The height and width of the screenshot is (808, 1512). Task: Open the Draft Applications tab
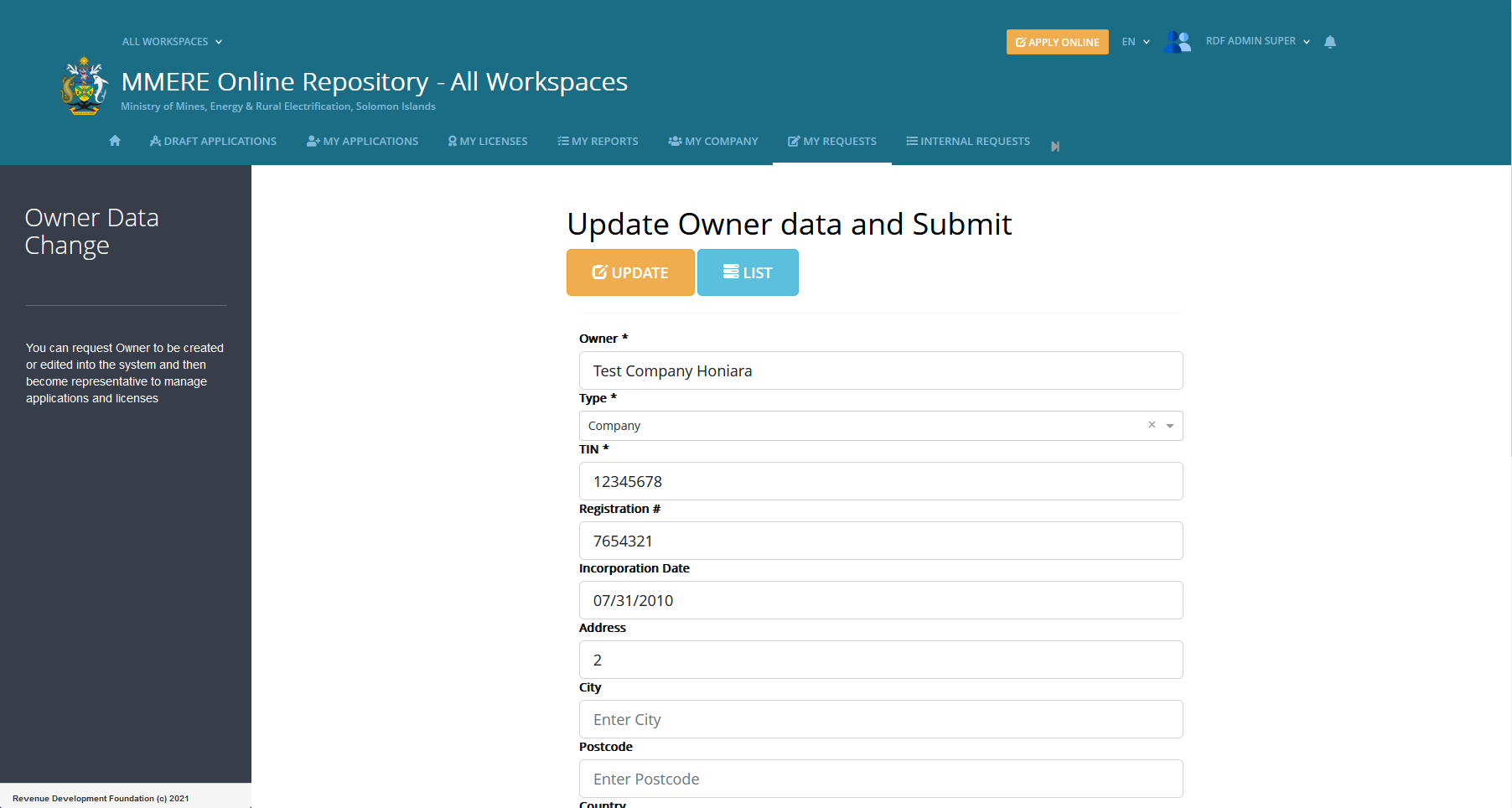point(213,141)
